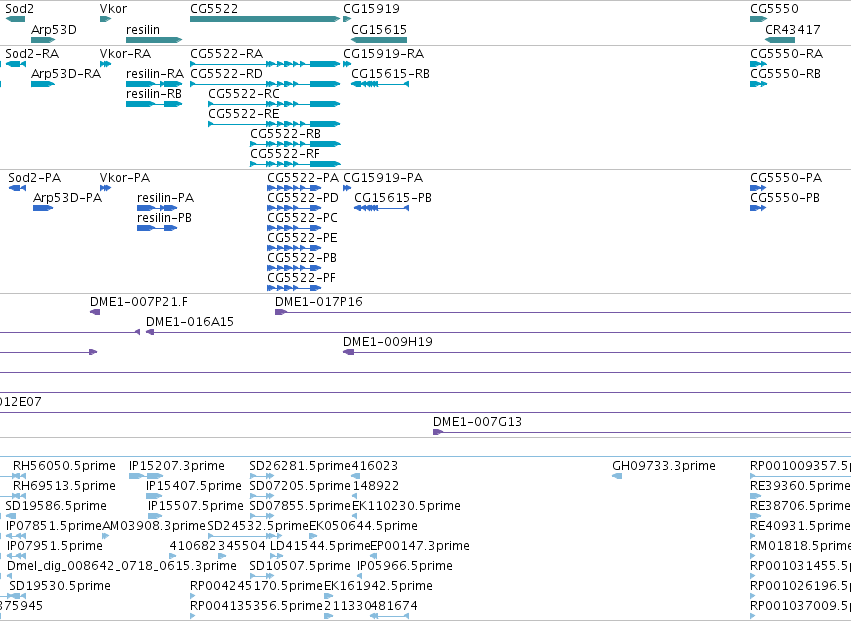The image size is (851, 621).
Task: Click the CG5522-RF transcript
Action: coord(295,164)
